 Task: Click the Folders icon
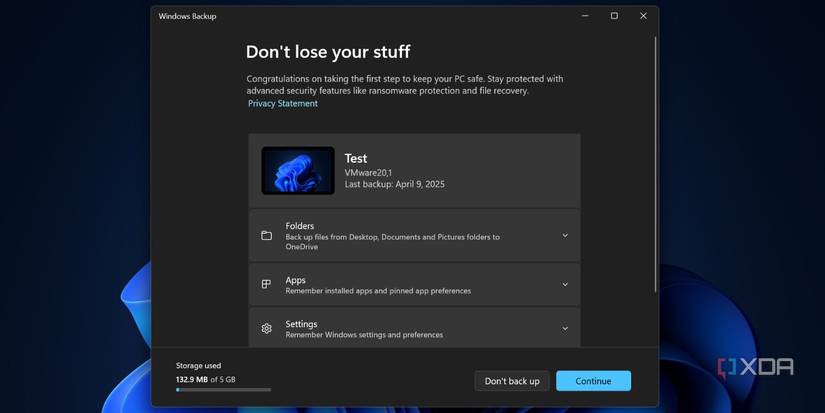266,236
